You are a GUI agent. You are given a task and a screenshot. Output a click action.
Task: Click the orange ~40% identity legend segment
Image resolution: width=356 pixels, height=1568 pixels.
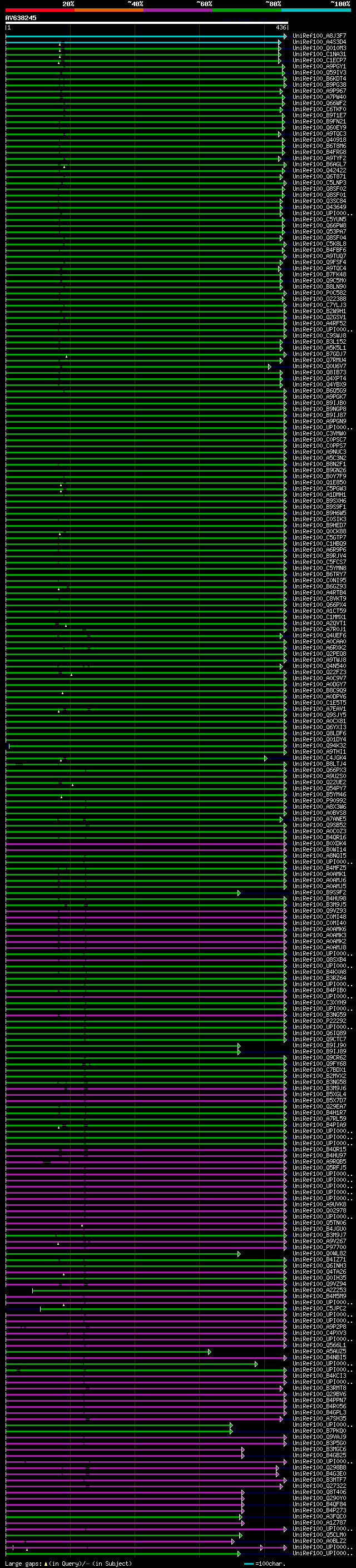109,11
